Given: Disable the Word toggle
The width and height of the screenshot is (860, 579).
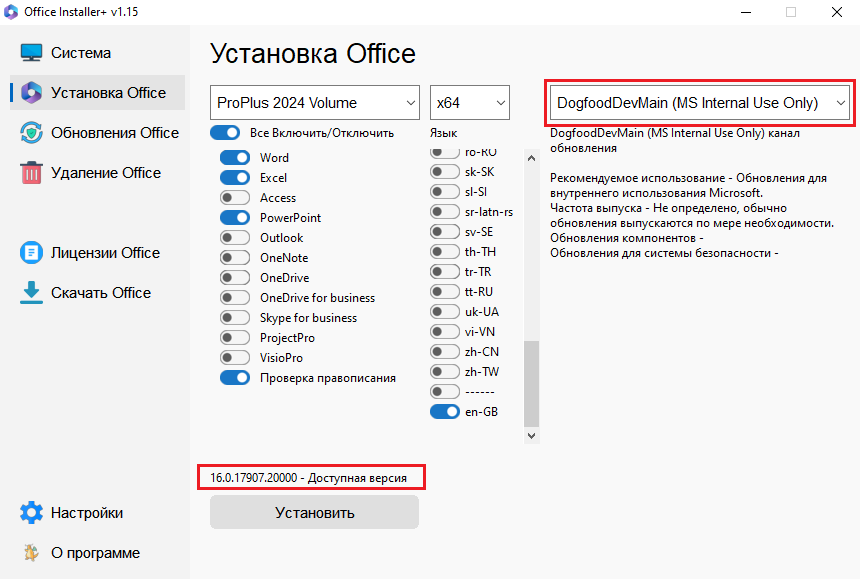Looking at the screenshot, I should [x=235, y=158].
